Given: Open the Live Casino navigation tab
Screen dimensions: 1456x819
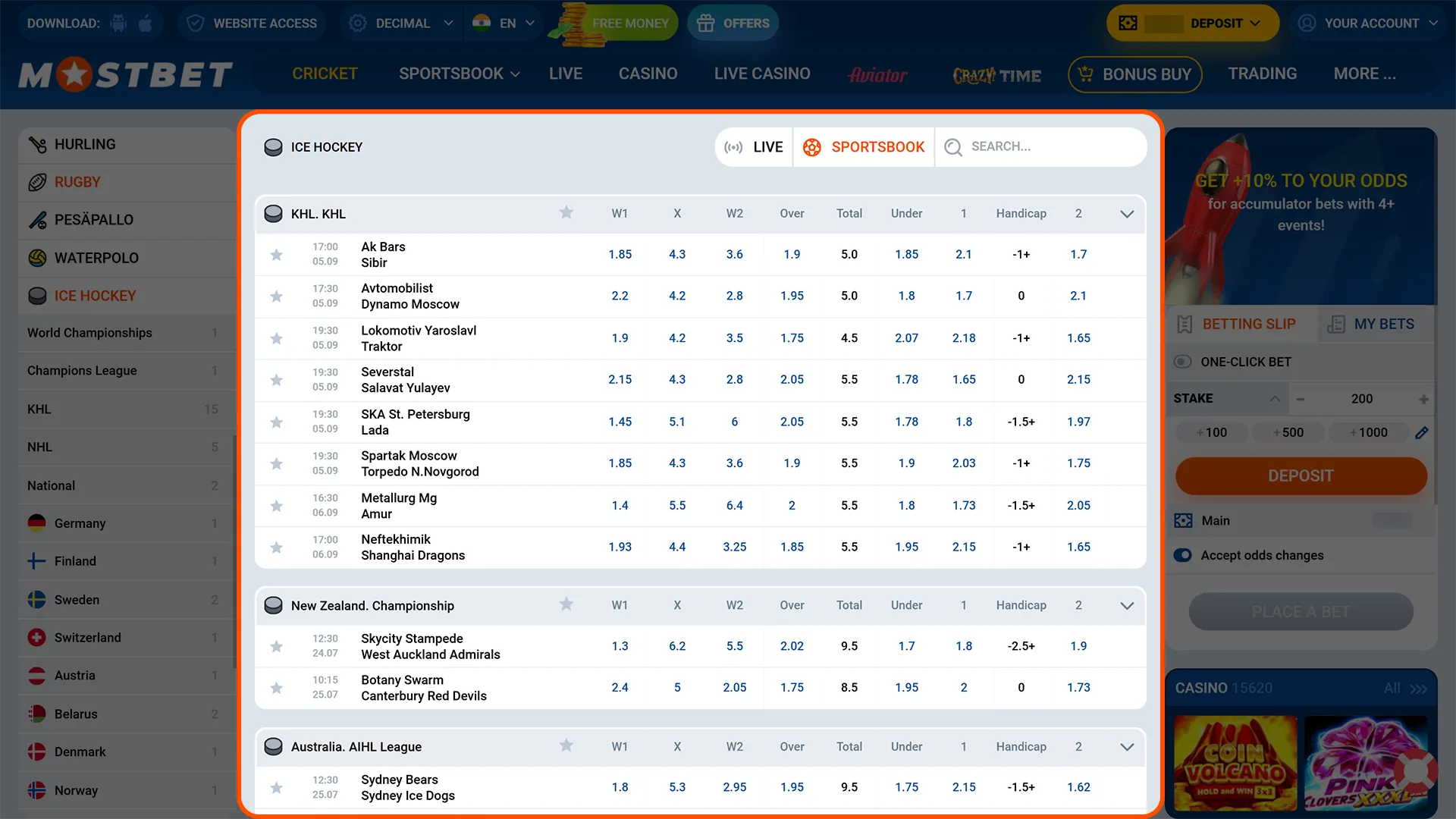Looking at the screenshot, I should [x=762, y=74].
